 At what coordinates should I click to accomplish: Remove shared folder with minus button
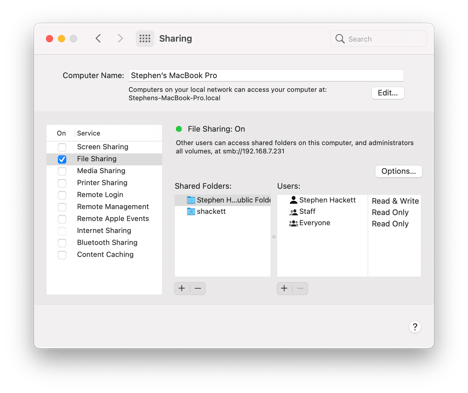tap(198, 288)
